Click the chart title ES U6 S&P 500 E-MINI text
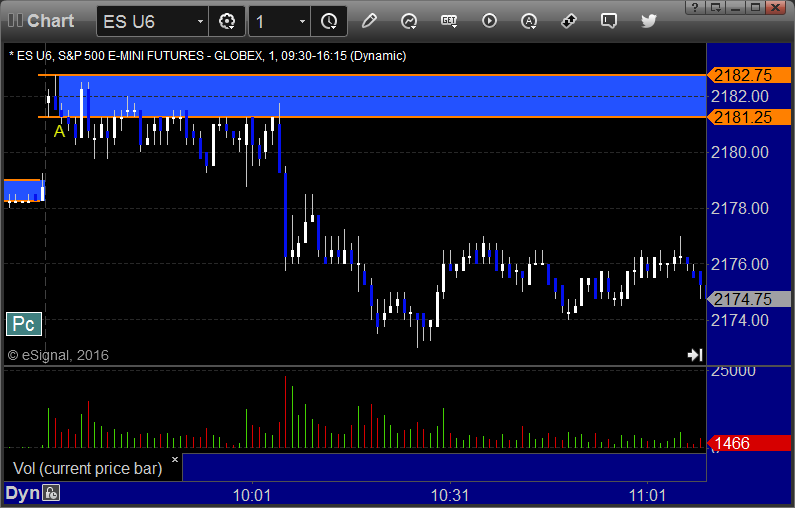 point(207,56)
